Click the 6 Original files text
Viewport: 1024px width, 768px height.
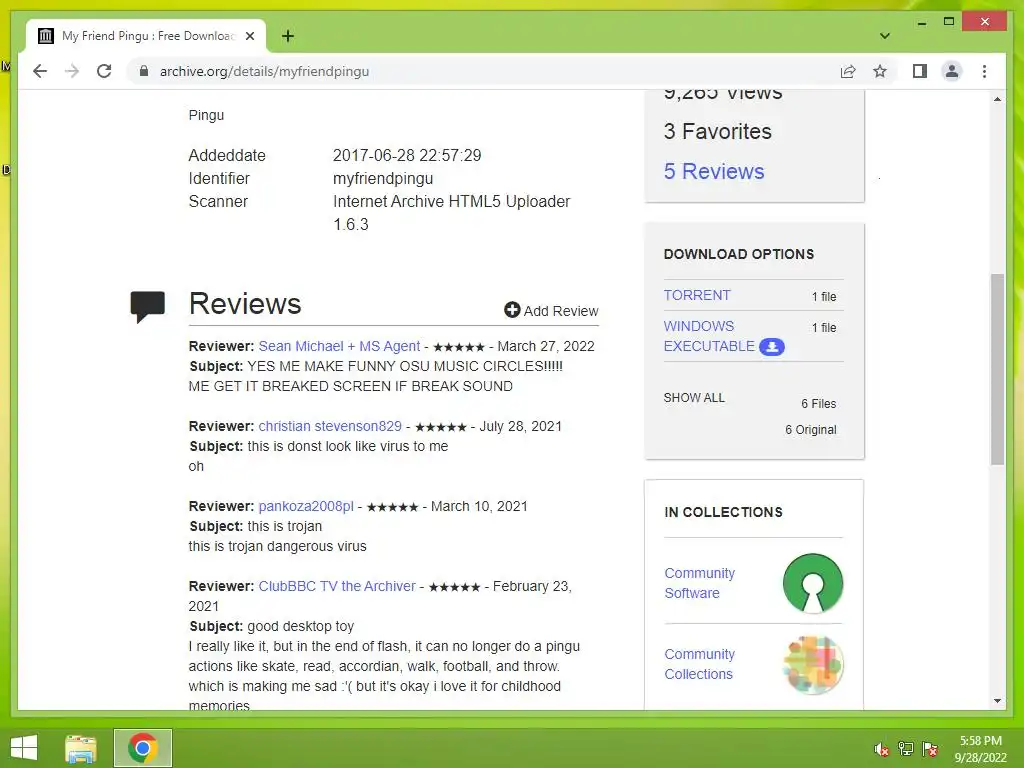(x=810, y=430)
